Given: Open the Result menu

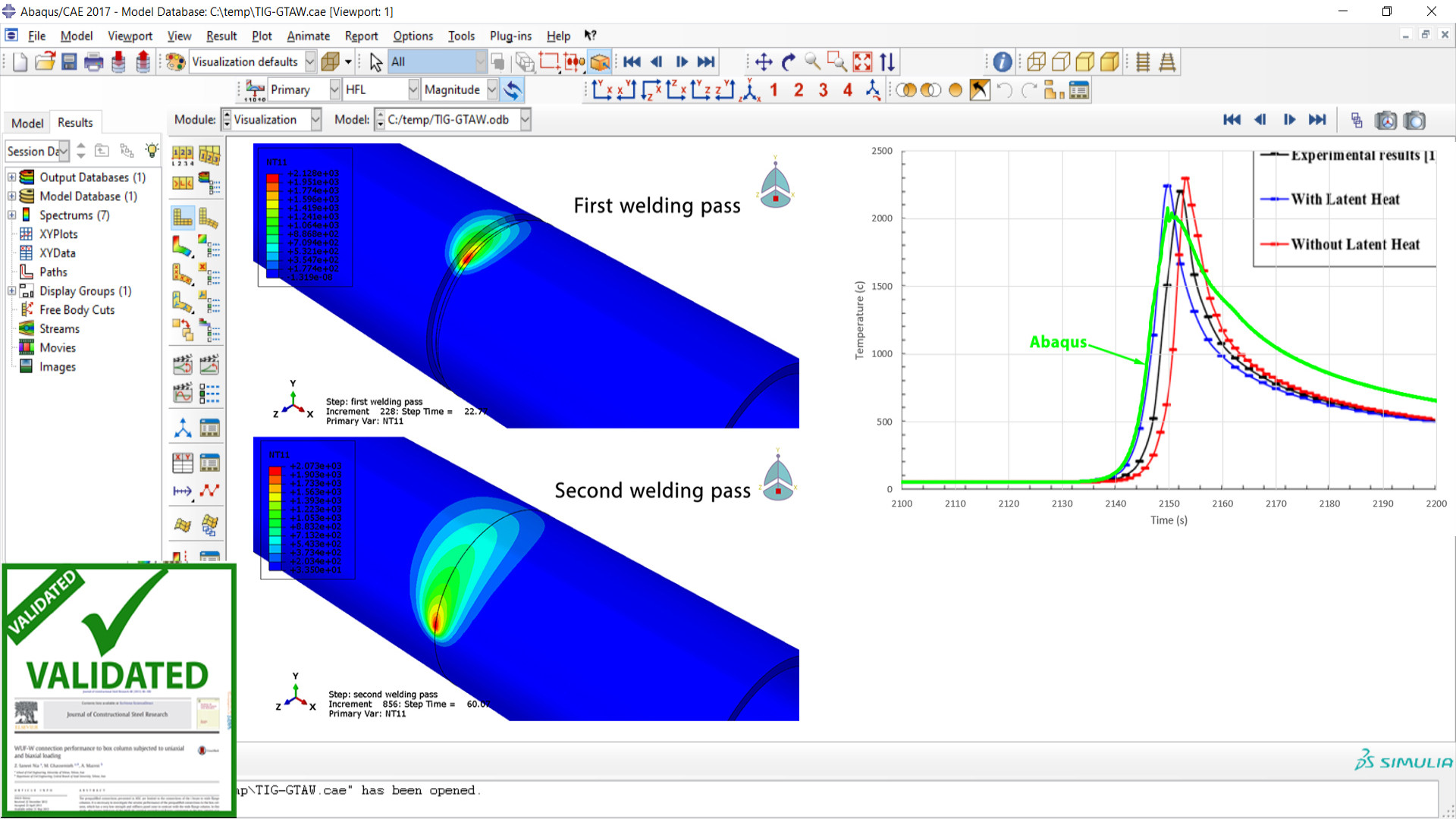Looking at the screenshot, I should click(x=221, y=36).
